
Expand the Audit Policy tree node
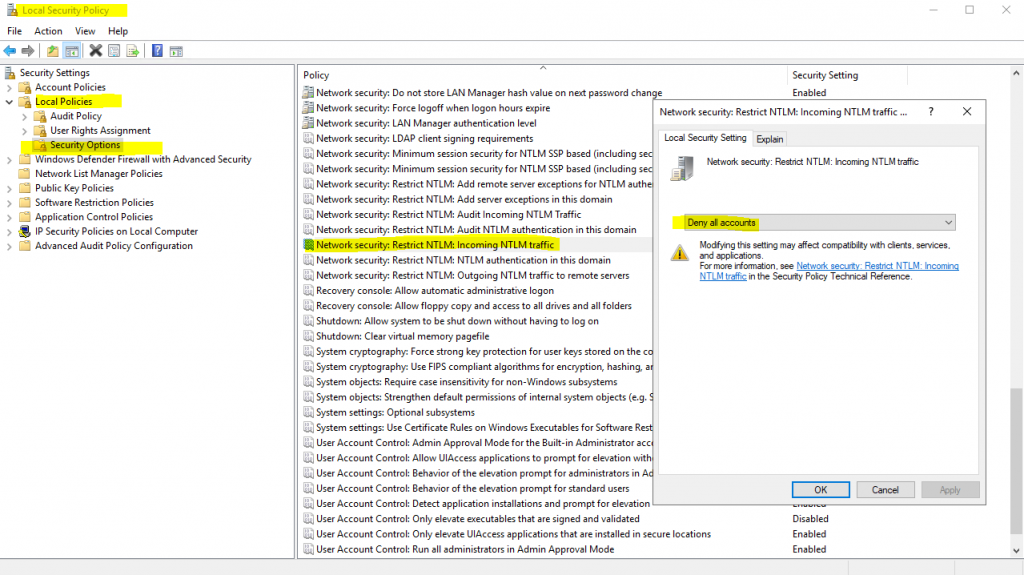click(24, 116)
